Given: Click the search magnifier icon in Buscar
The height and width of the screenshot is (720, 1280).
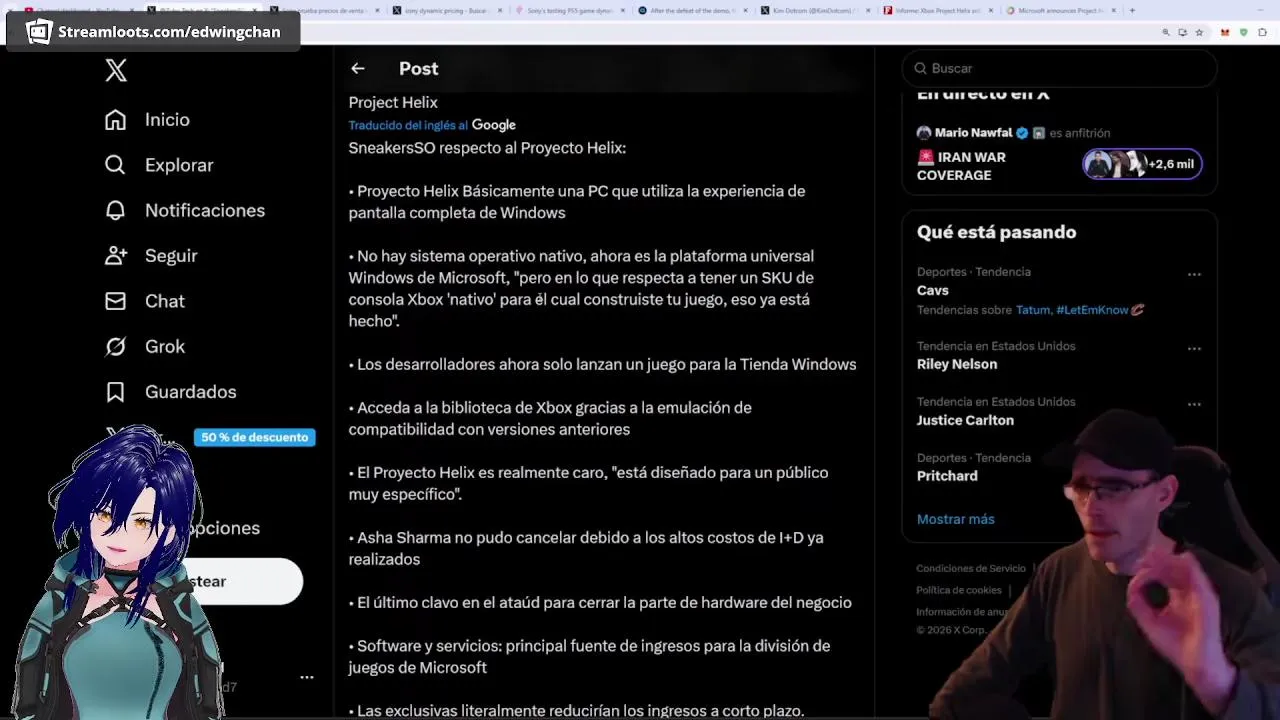Looking at the screenshot, I should click(920, 68).
